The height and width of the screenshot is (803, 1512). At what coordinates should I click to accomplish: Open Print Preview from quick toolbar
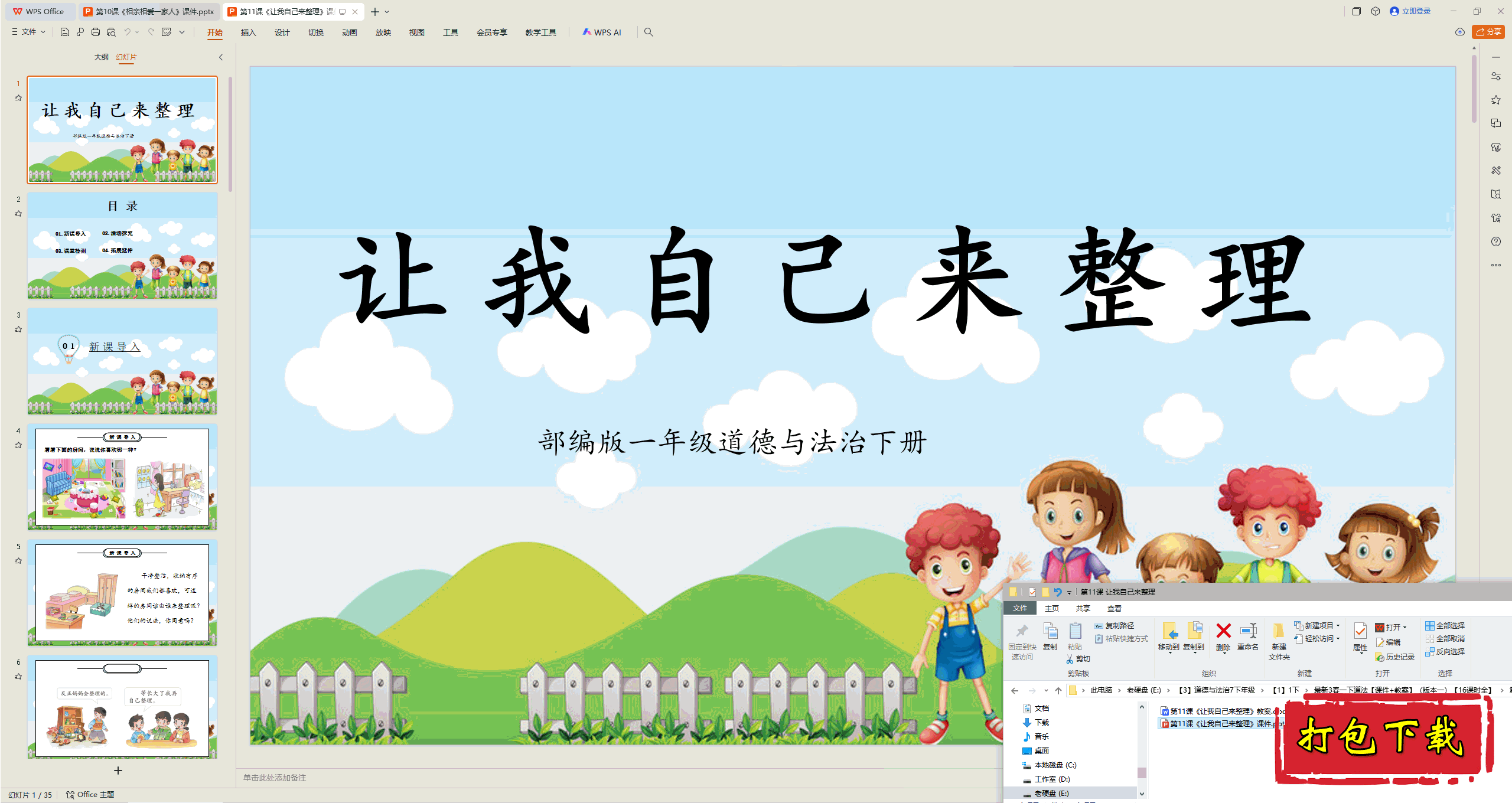(111, 32)
